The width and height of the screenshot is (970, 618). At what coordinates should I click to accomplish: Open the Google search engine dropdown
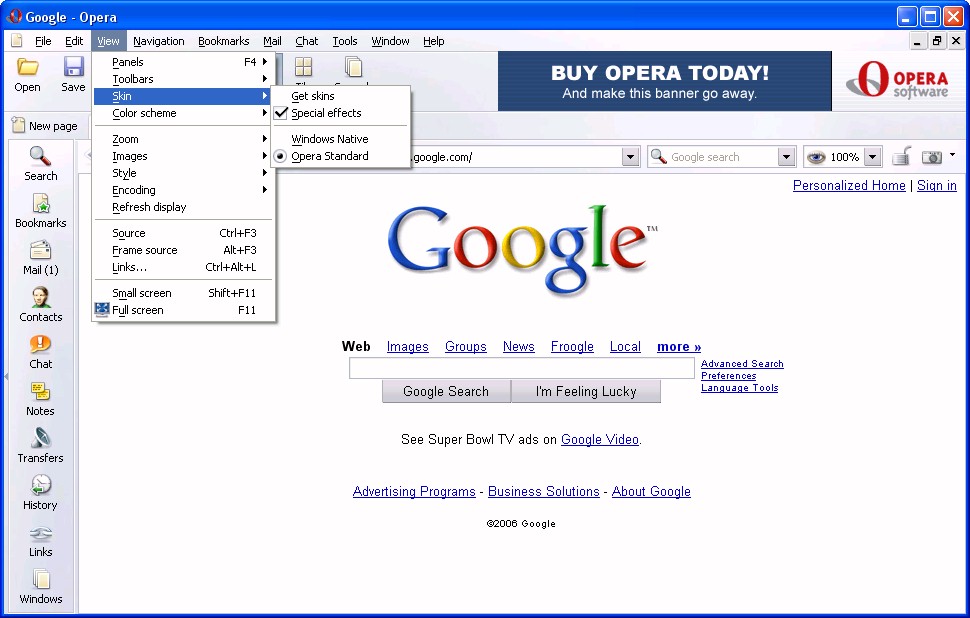tap(786, 157)
